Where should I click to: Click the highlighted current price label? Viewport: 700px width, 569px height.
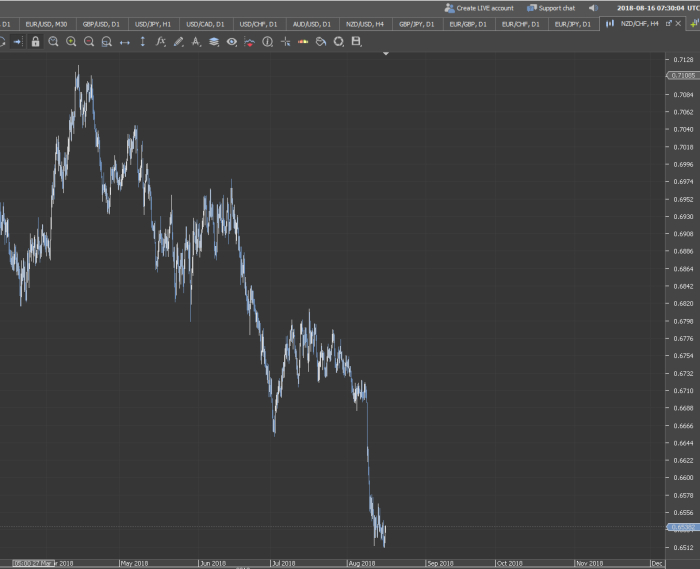[x=683, y=527]
